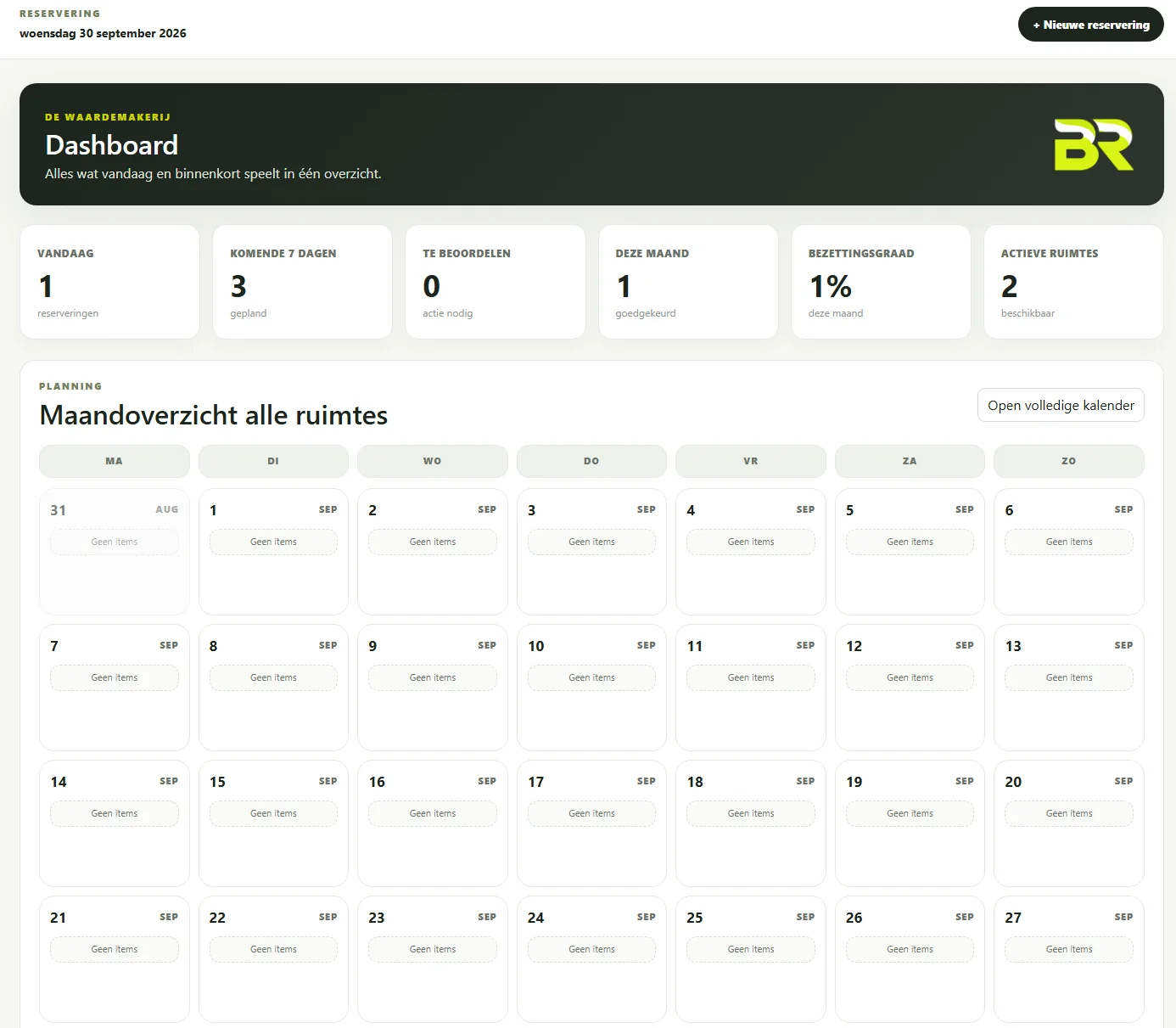Select the 6 SEP day cell

[1069, 552]
